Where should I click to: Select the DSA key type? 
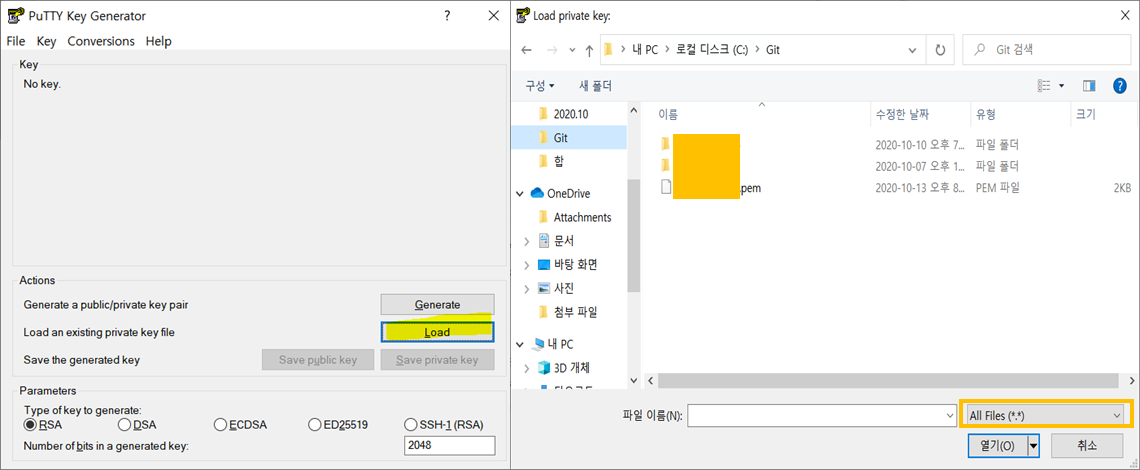point(137,424)
